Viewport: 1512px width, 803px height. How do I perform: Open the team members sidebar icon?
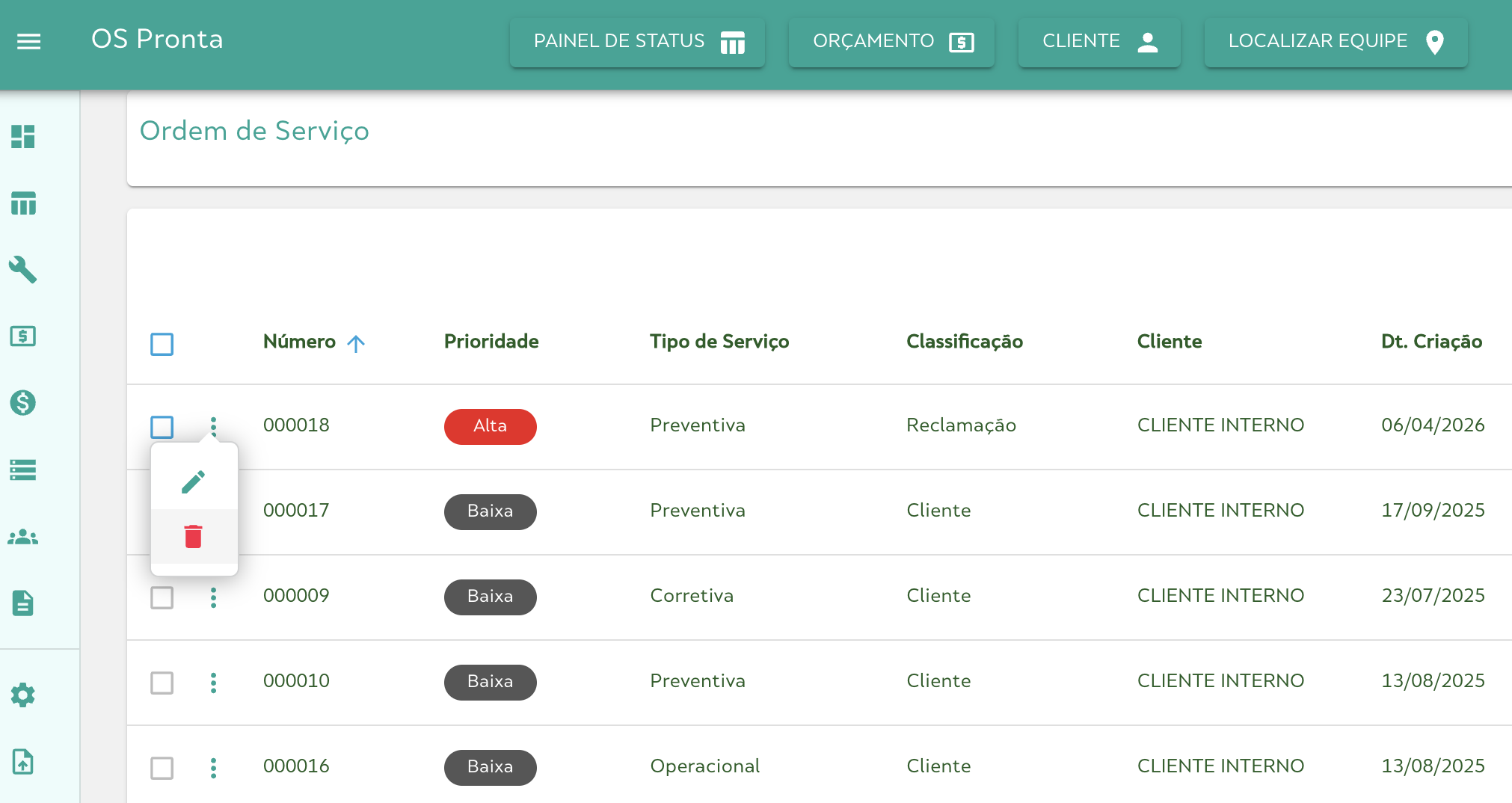(x=23, y=537)
